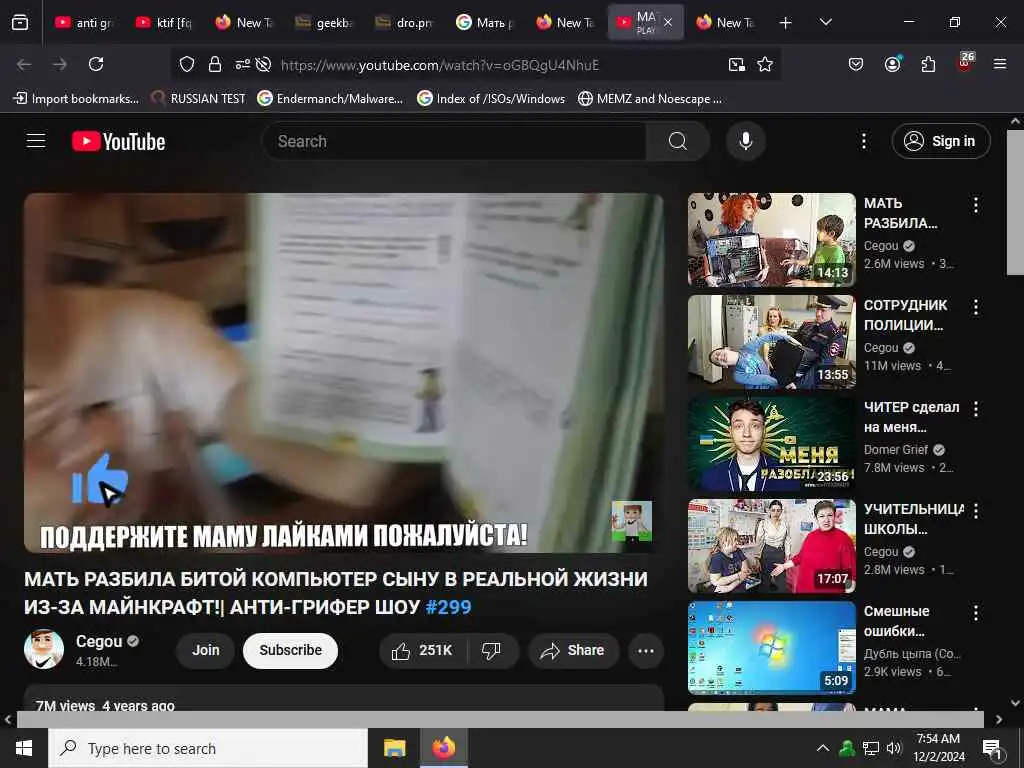
Task: Open МАТЬ РАЗБИЛА 14:13 video thumbnail
Action: tap(771, 240)
